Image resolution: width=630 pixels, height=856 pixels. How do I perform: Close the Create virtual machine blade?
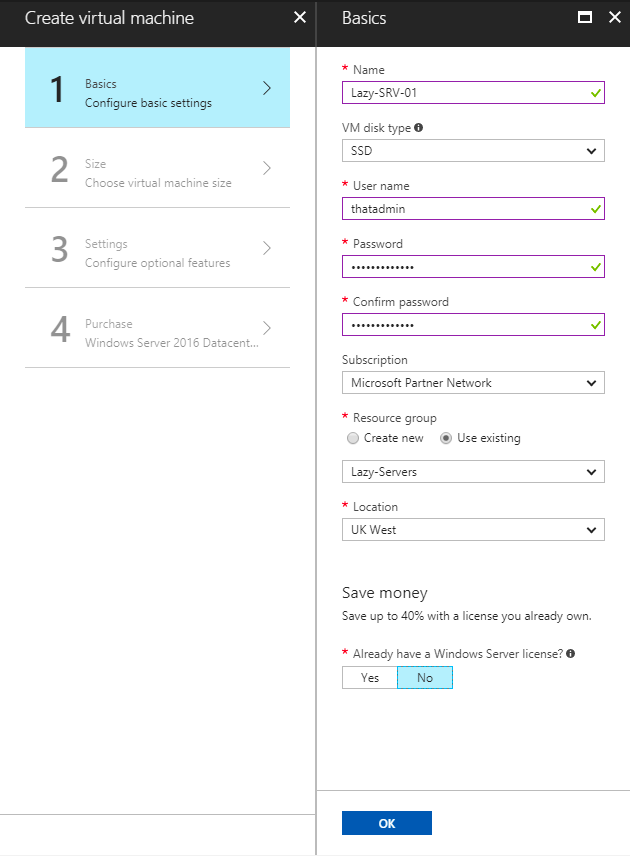[x=300, y=18]
